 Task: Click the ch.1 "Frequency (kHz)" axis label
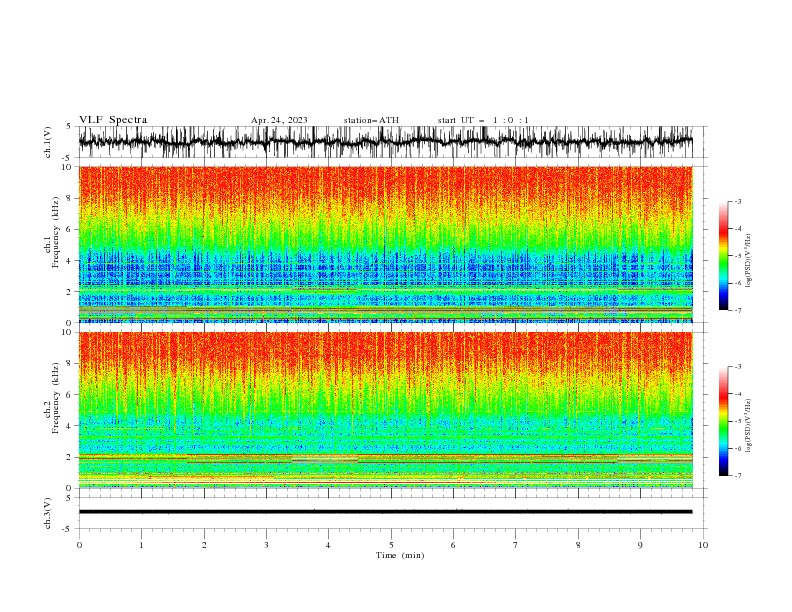56,232
